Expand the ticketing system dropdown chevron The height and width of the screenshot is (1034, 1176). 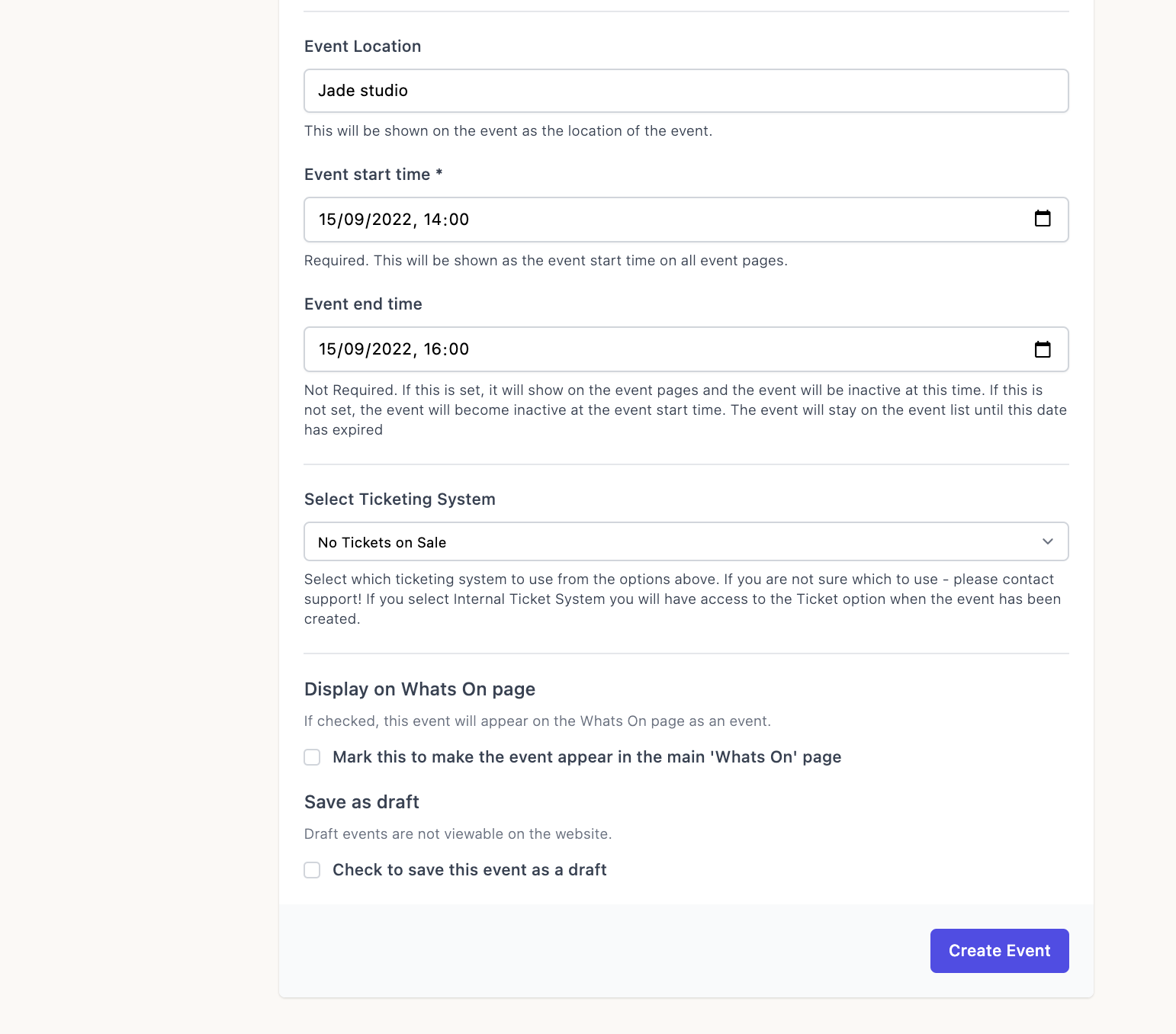pyautogui.click(x=1048, y=541)
